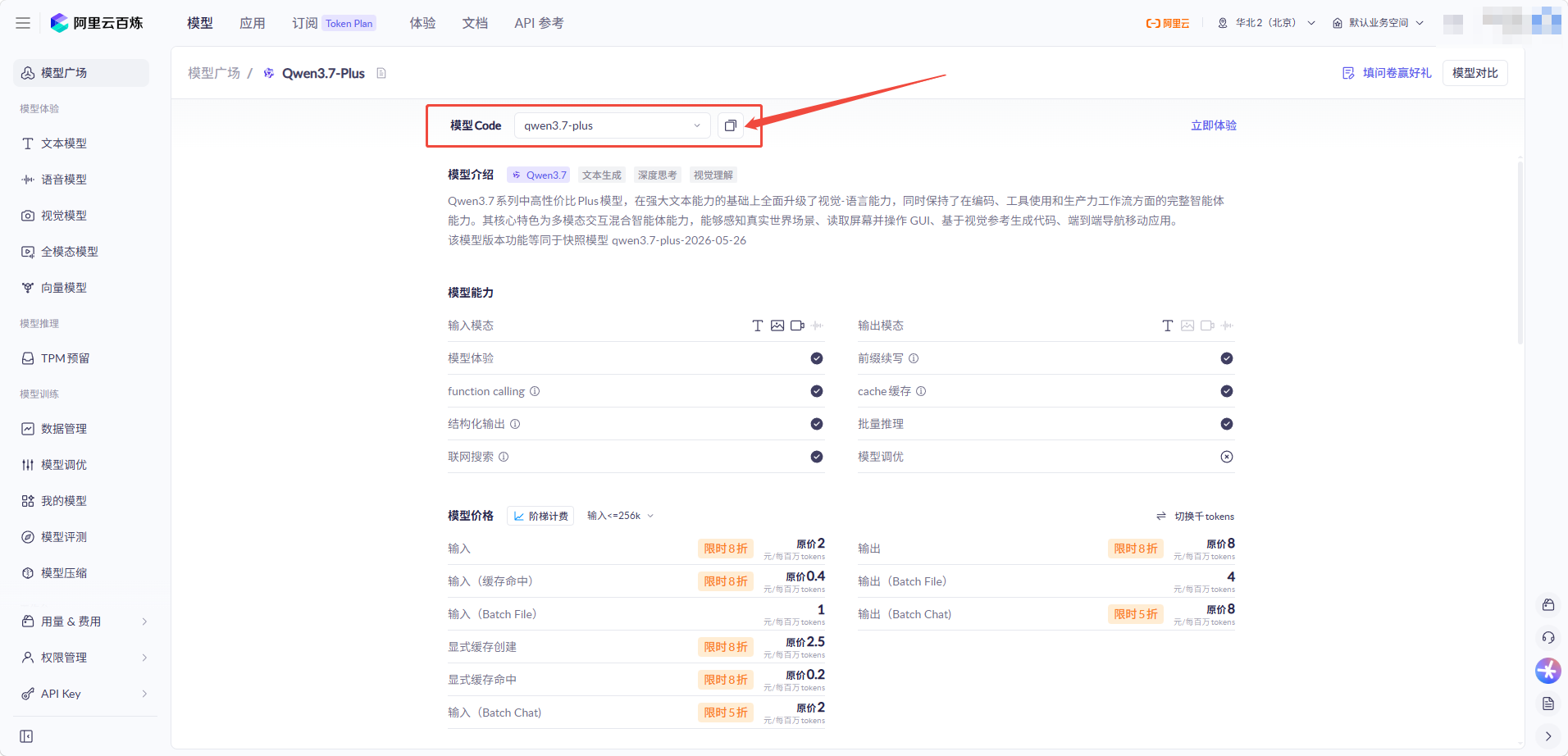1568x756 pixels.
Task: Click the text output modality icon
Action: tap(1168, 326)
